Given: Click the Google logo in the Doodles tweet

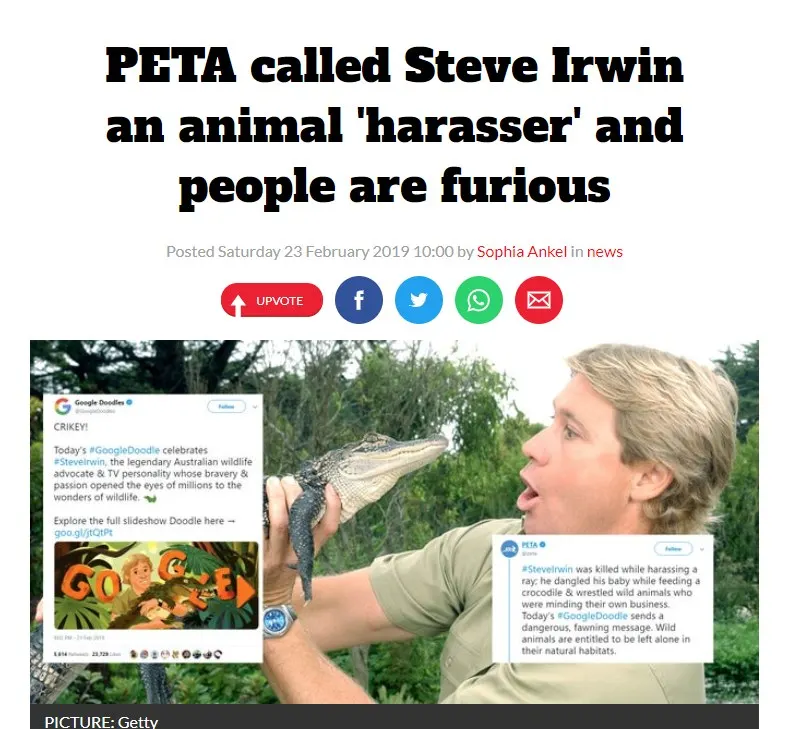Looking at the screenshot, I should click(x=62, y=406).
